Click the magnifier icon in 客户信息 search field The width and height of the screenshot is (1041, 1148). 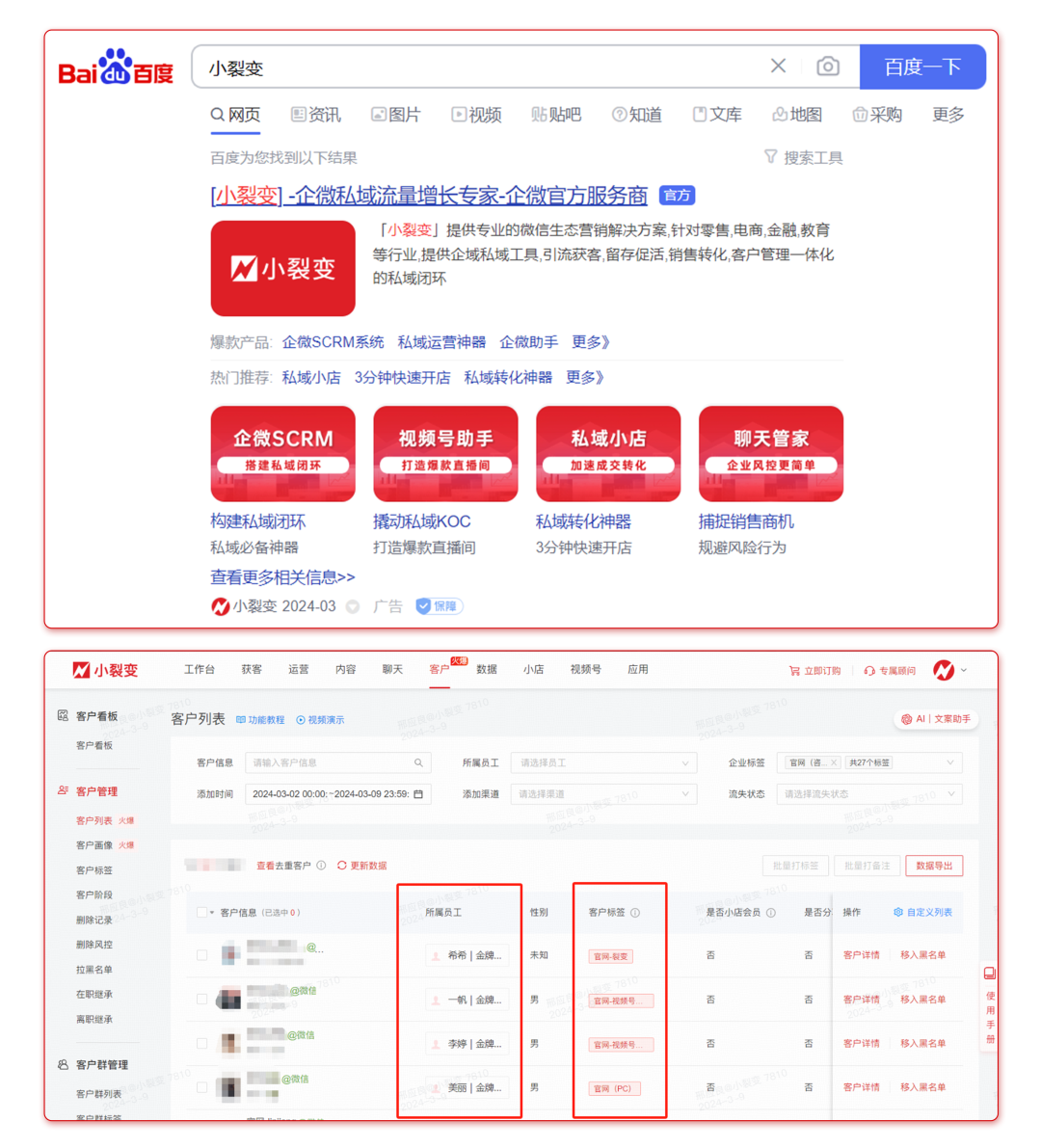pos(418,762)
